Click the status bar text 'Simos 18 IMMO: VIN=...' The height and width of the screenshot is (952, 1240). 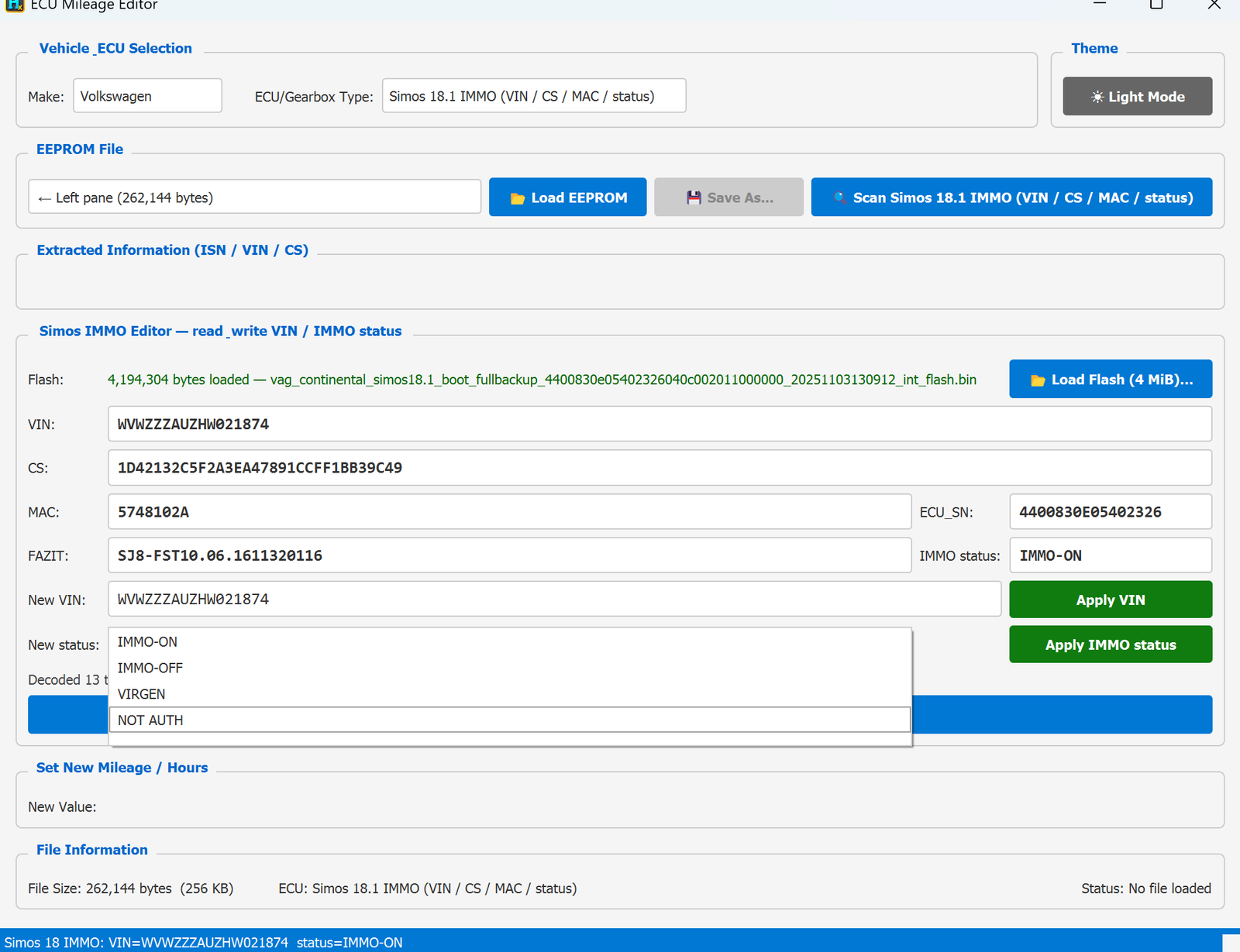(204, 943)
